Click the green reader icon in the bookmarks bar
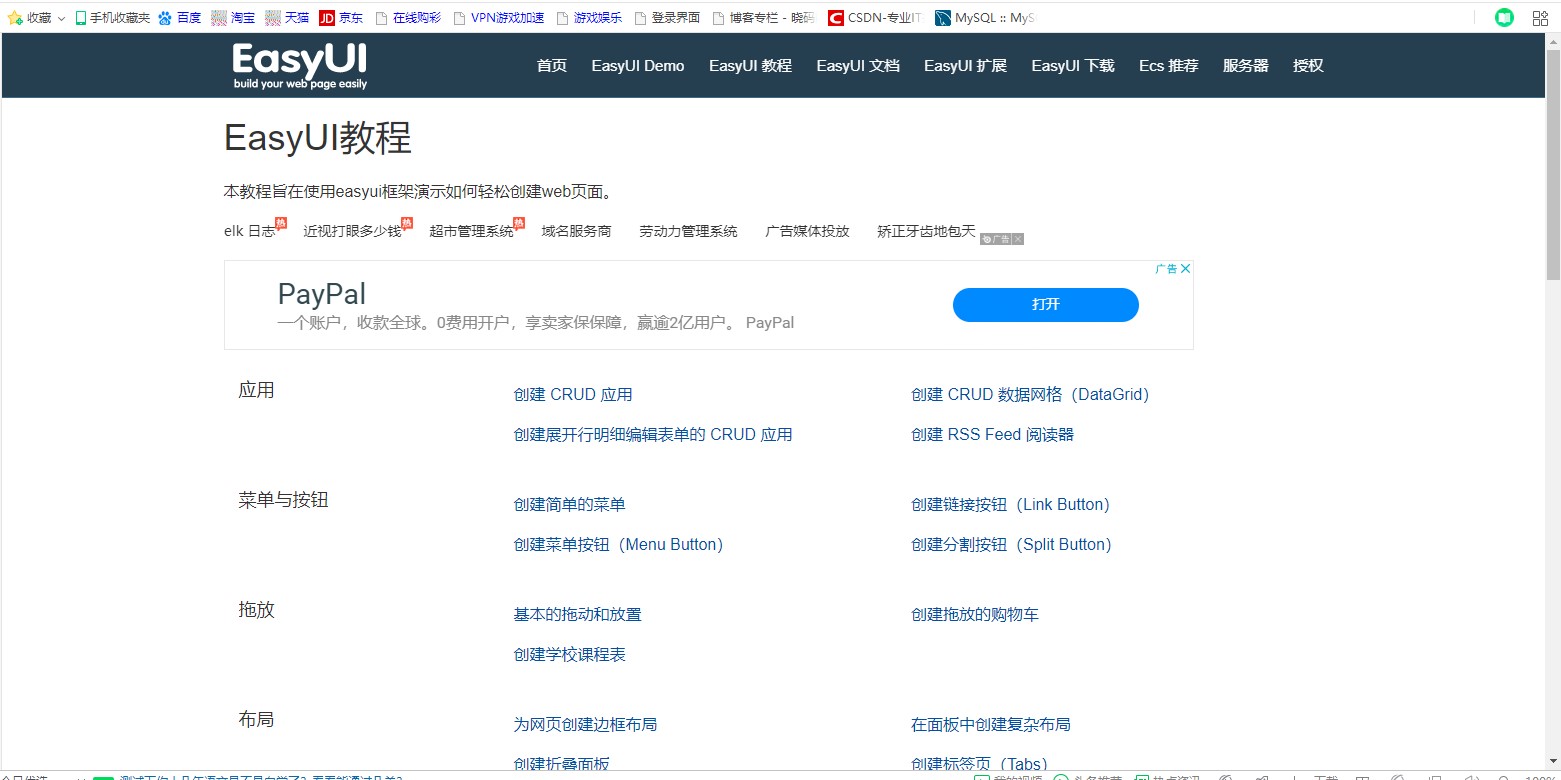This screenshot has width=1561, height=780. click(1504, 17)
